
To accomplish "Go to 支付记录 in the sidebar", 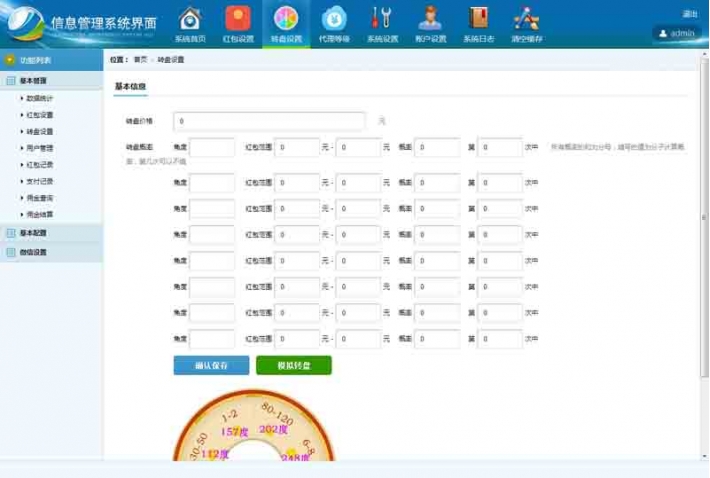I will (x=40, y=181).
